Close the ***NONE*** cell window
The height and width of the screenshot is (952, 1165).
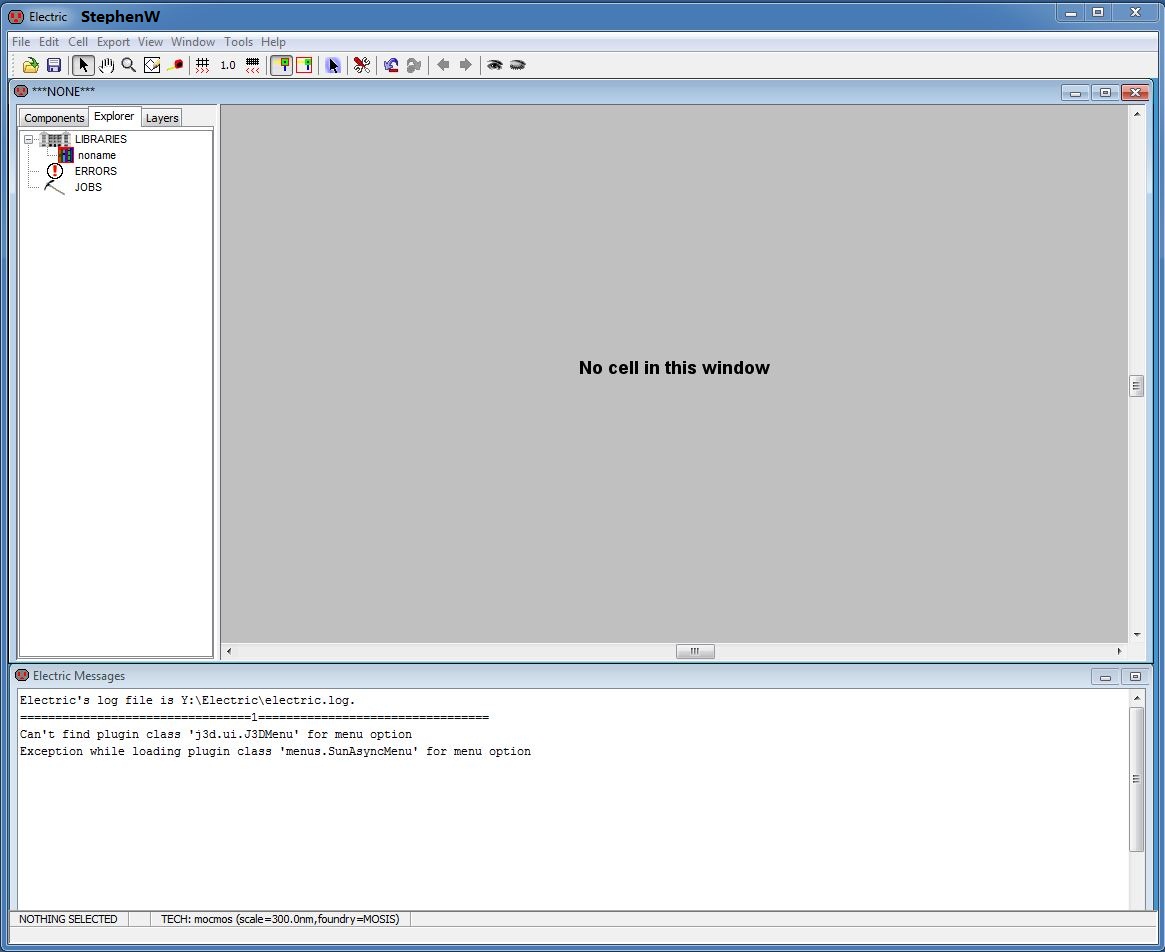[1135, 92]
